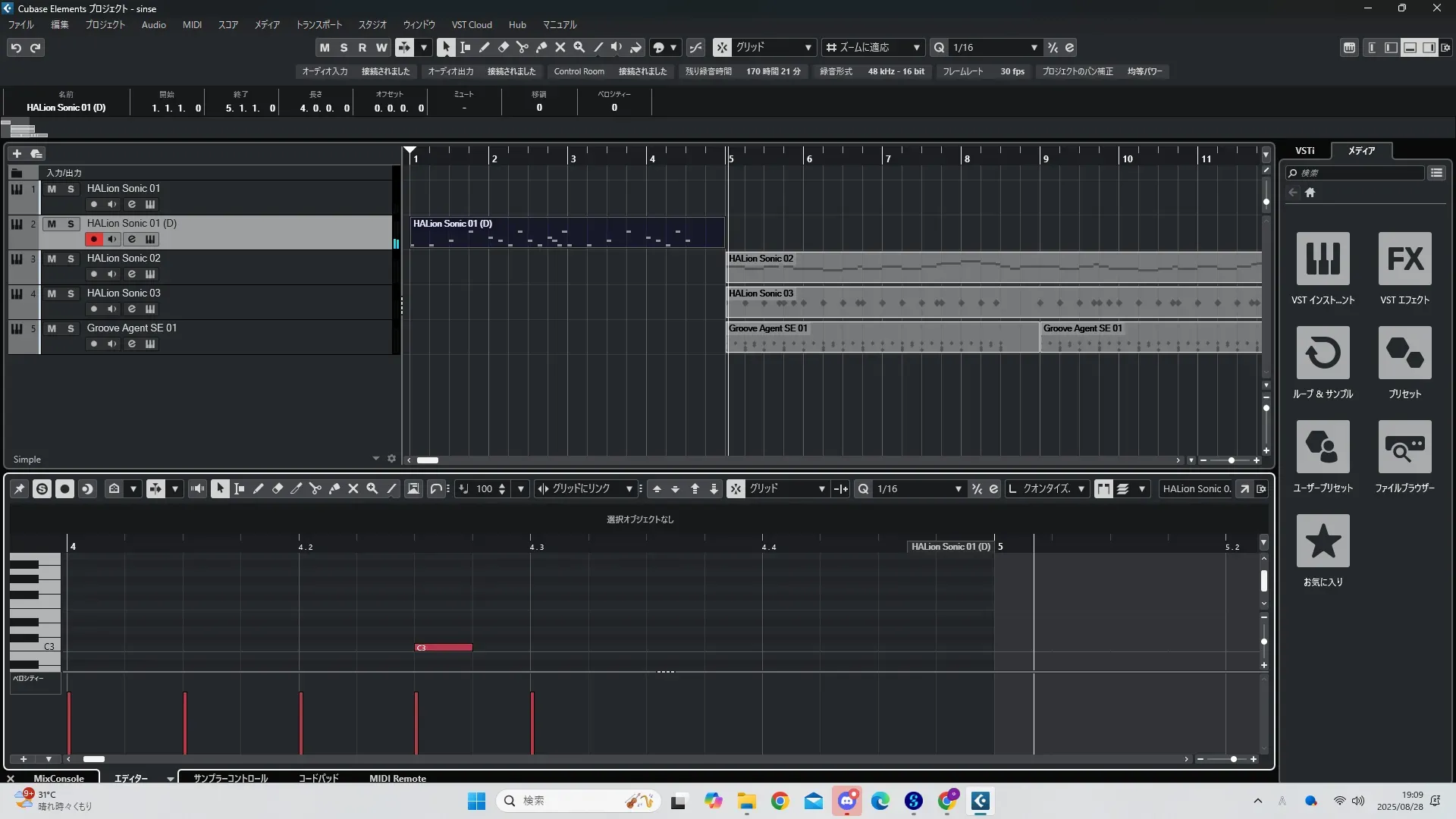The width and height of the screenshot is (1456, 819).
Task: Click the Add Track plus icon
Action: coord(17,153)
